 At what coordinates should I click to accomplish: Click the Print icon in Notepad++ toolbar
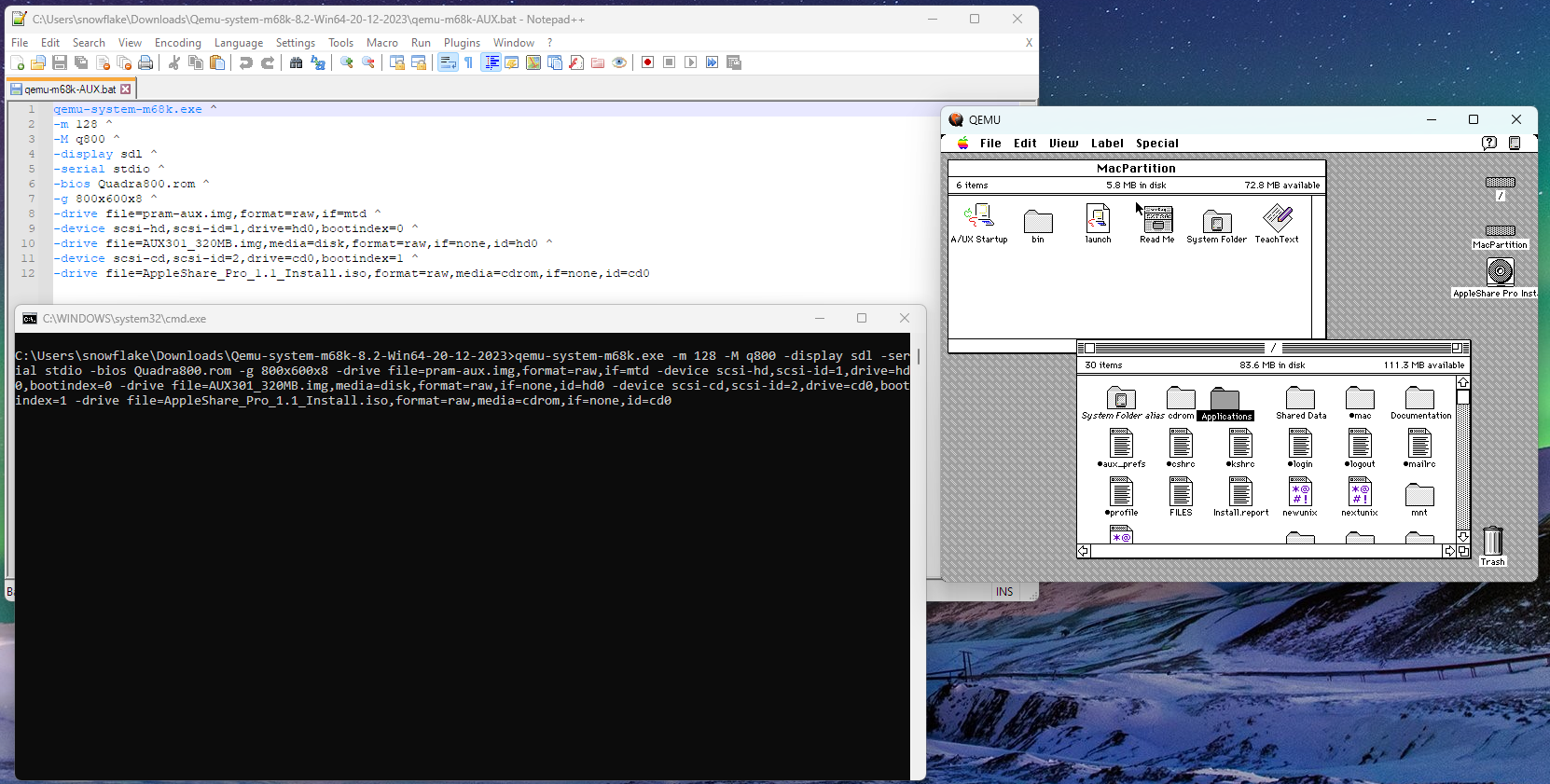tap(145, 62)
